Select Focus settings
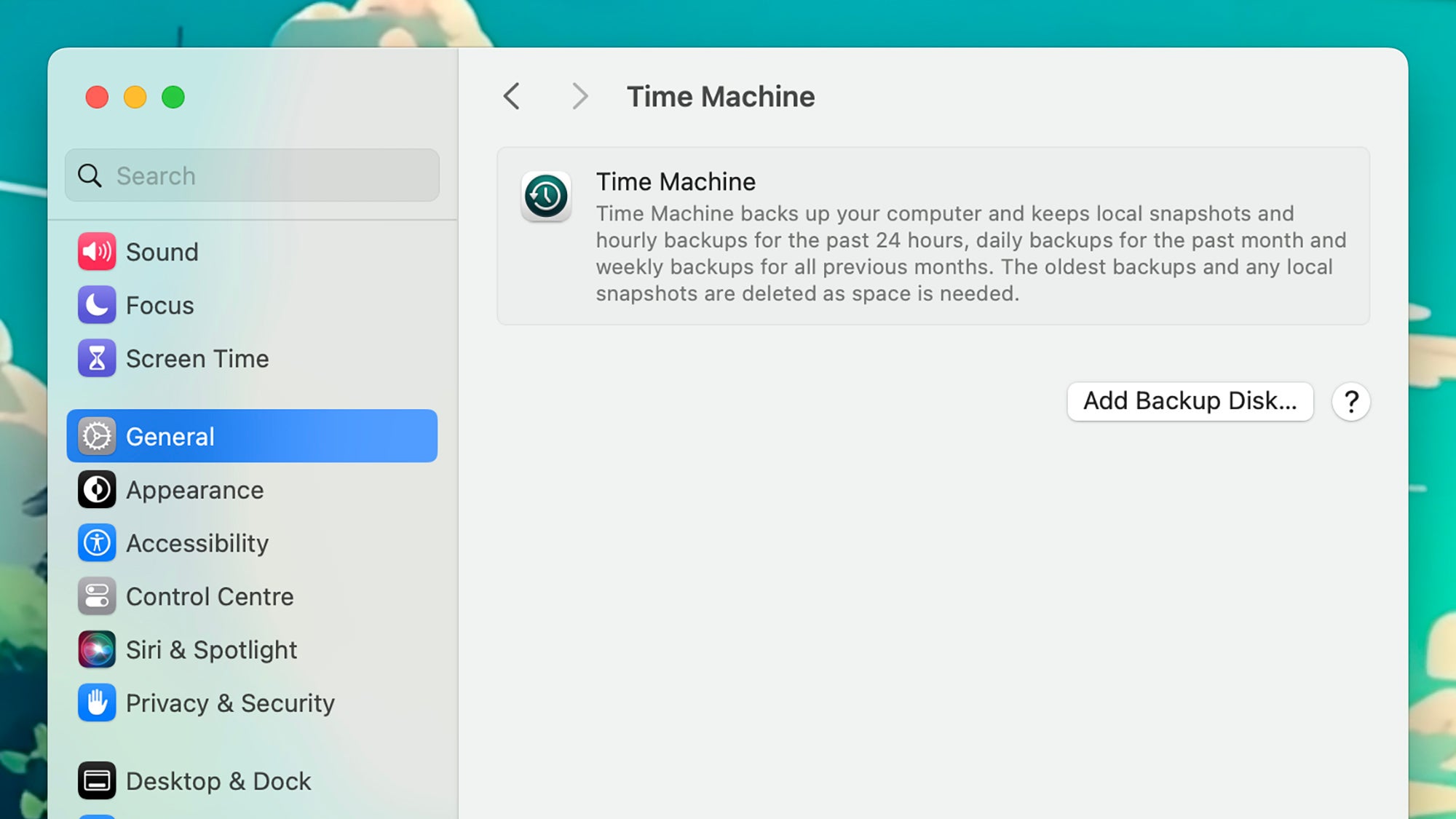This screenshot has width=1456, height=819. point(159,305)
